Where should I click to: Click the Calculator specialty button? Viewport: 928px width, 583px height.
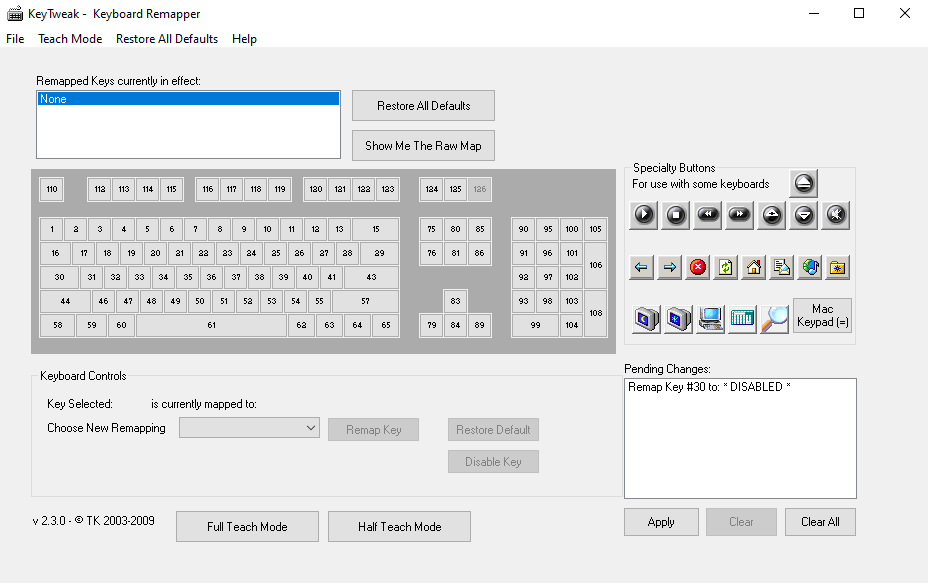click(741, 319)
